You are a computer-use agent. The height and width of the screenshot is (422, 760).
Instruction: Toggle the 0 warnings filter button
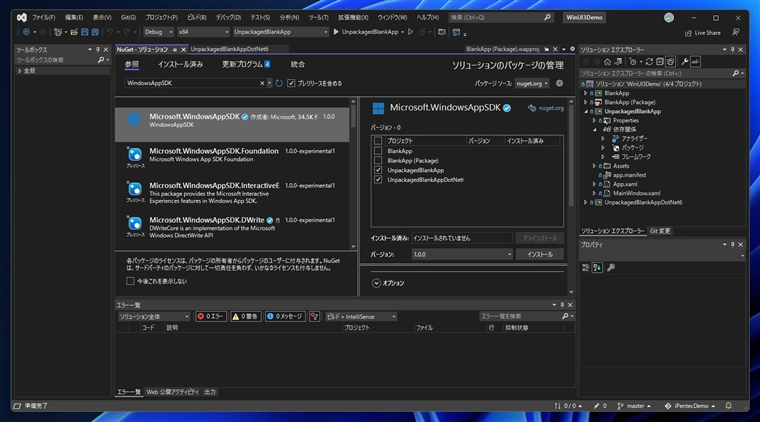click(245, 316)
